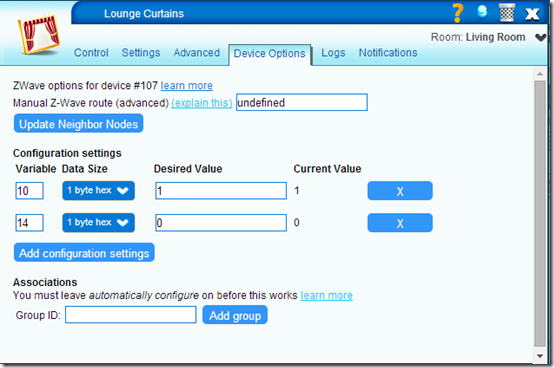554x368 pixels.
Task: Edit desired value for variable 14
Action: tap(221, 222)
